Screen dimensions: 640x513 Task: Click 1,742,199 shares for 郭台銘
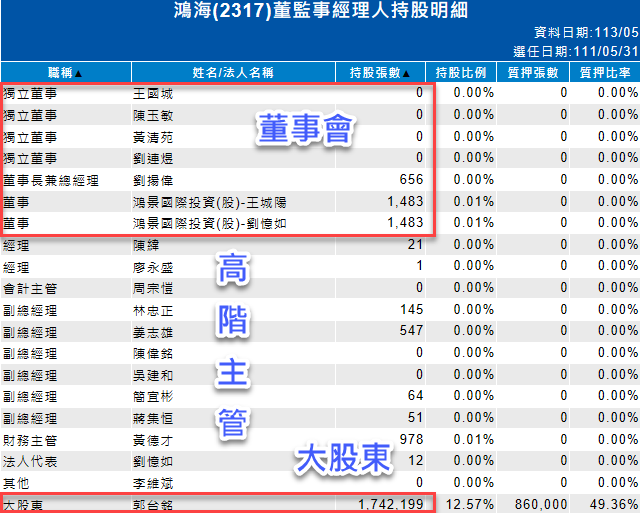pos(390,505)
